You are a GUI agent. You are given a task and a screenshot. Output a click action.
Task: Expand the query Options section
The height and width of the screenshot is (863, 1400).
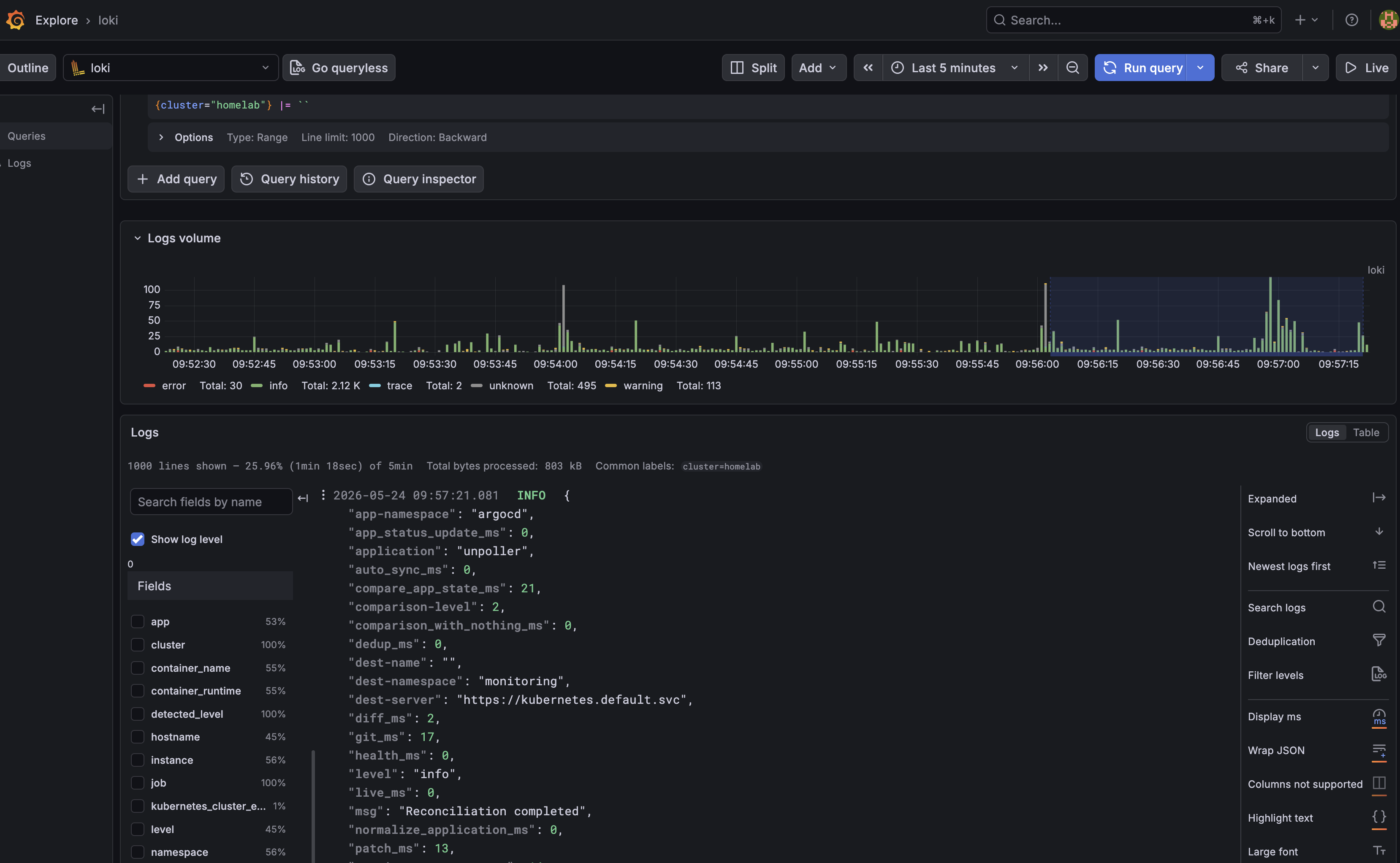[x=187, y=138]
